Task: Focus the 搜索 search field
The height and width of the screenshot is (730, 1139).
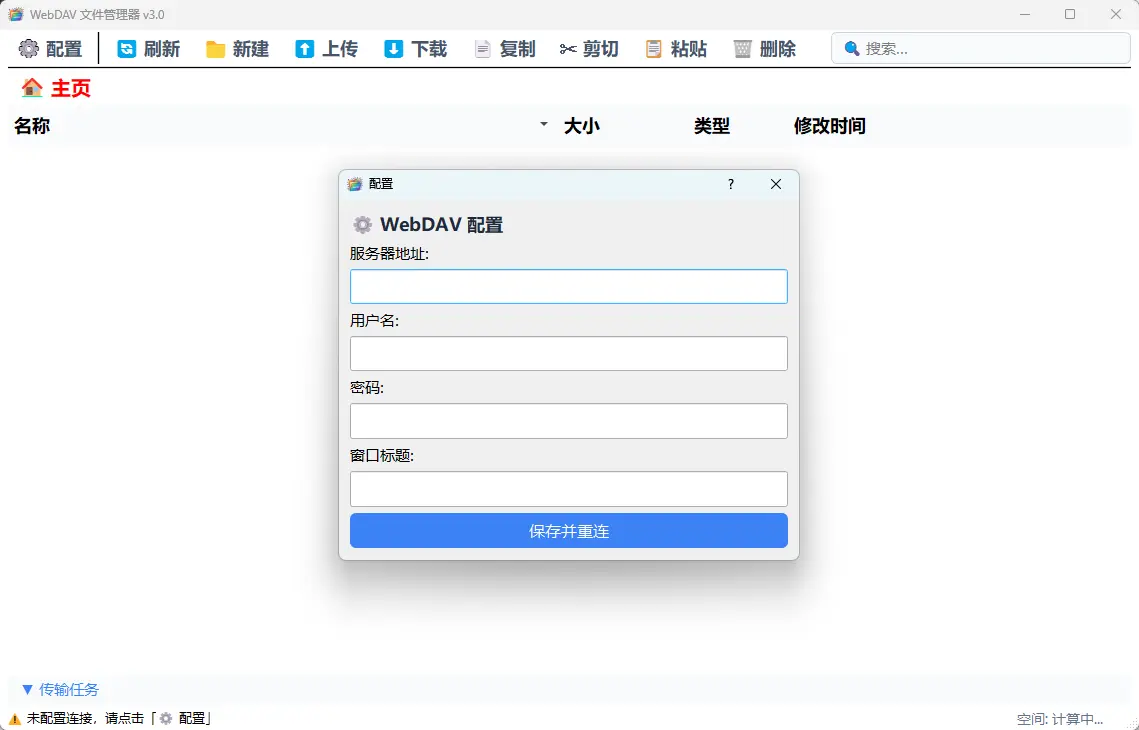Action: (x=981, y=49)
